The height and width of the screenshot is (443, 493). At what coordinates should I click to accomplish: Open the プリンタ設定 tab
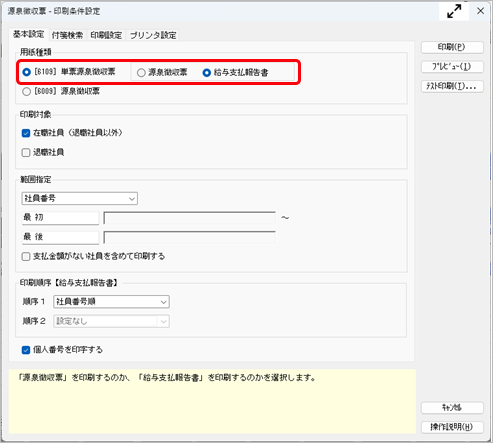click(153, 35)
